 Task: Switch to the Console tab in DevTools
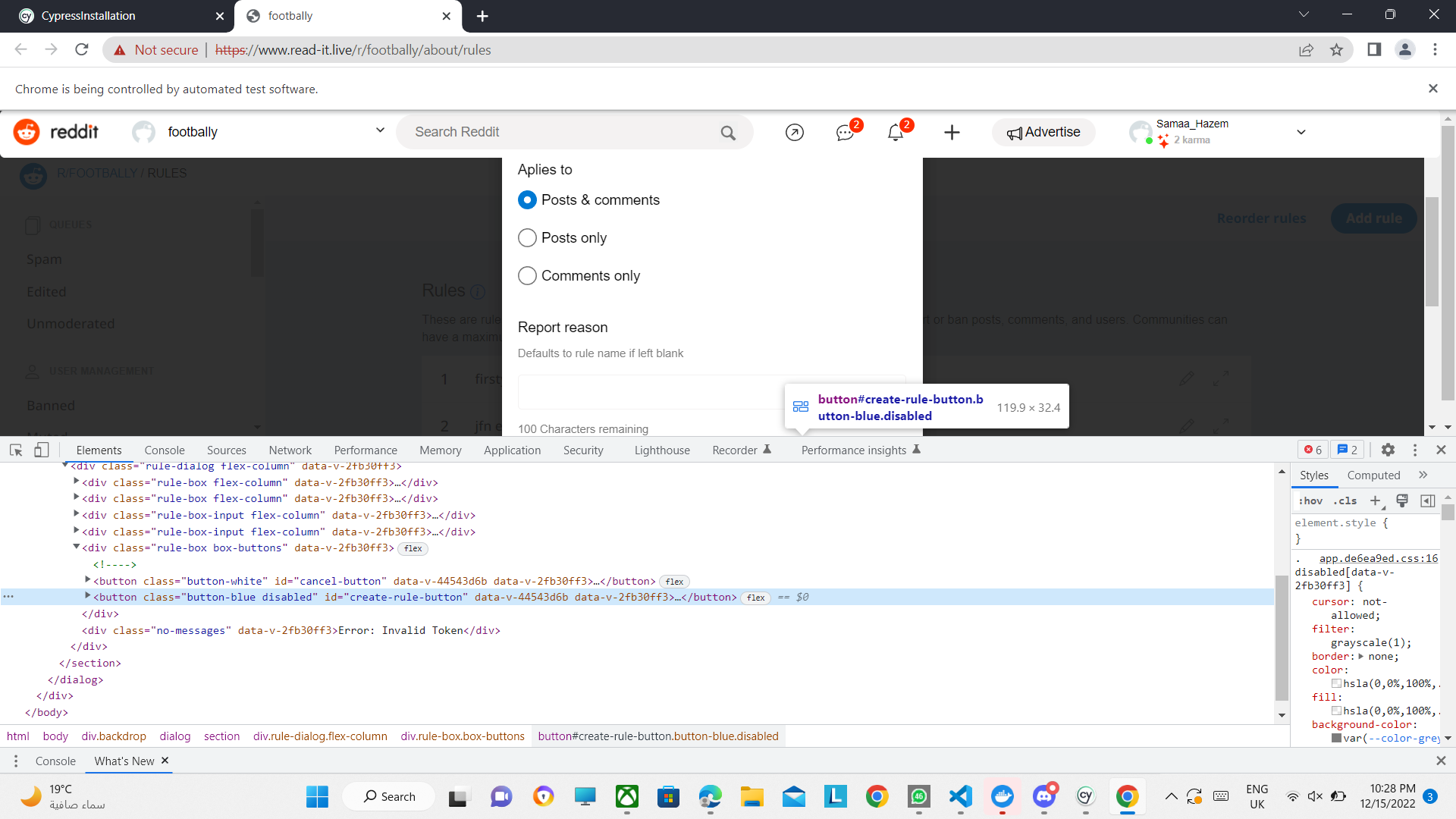click(x=165, y=450)
